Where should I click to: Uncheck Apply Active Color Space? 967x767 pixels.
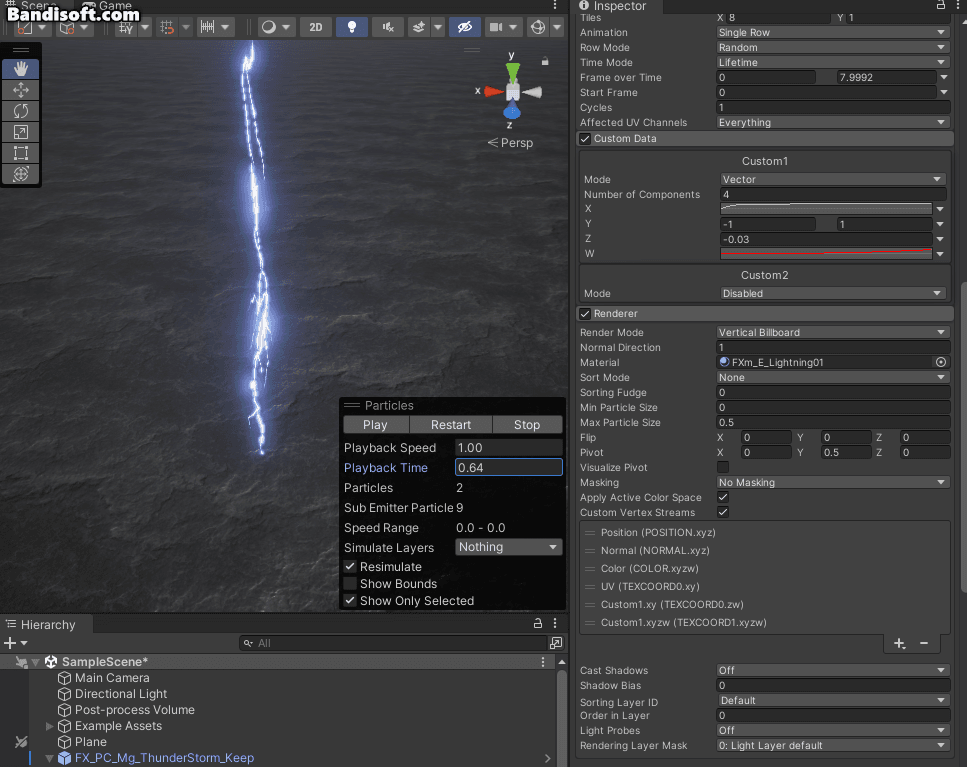722,497
